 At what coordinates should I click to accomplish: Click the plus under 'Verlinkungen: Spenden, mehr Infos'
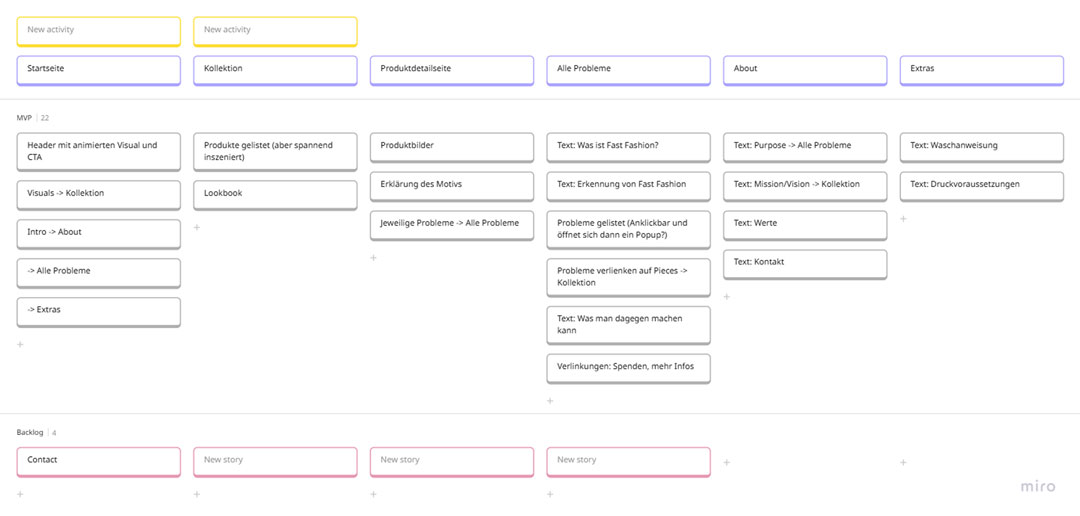coord(550,400)
